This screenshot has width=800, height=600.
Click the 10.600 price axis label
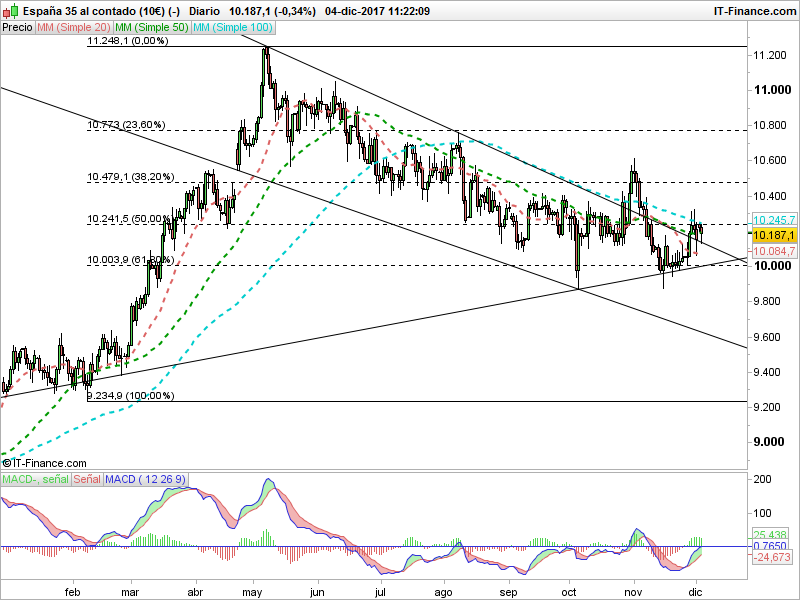769,161
